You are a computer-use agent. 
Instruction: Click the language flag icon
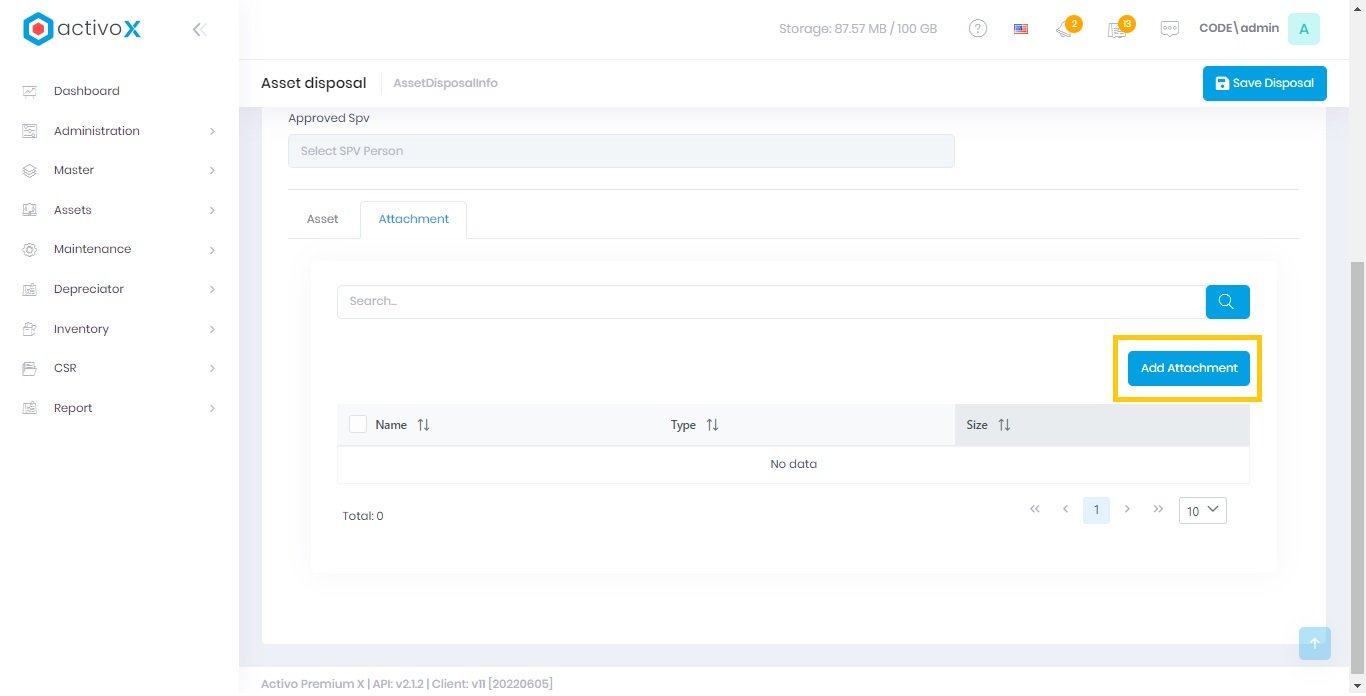tap(1020, 29)
